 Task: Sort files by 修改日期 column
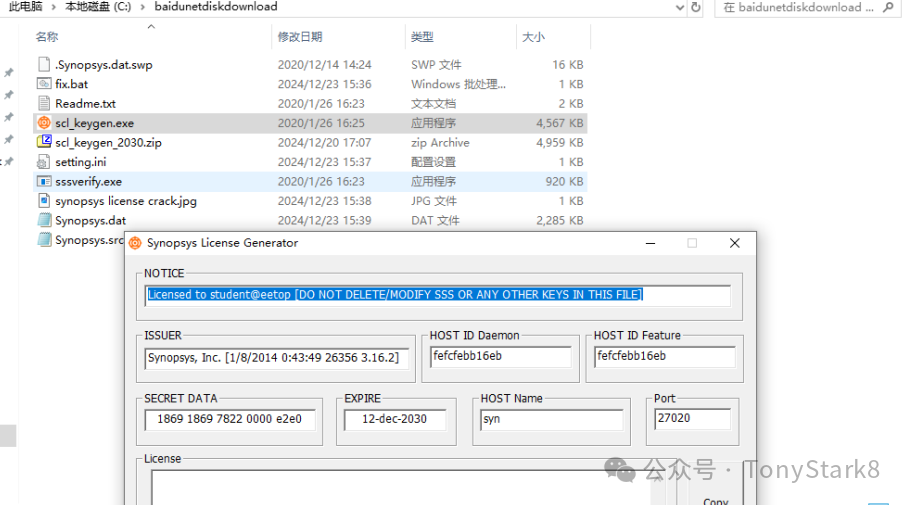click(x=300, y=37)
